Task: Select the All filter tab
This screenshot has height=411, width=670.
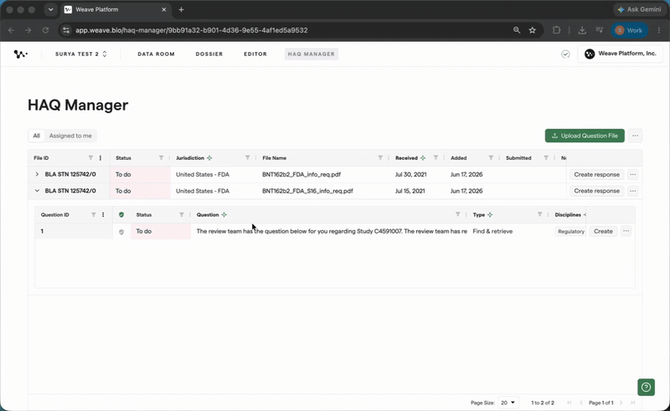Action: click(x=36, y=135)
